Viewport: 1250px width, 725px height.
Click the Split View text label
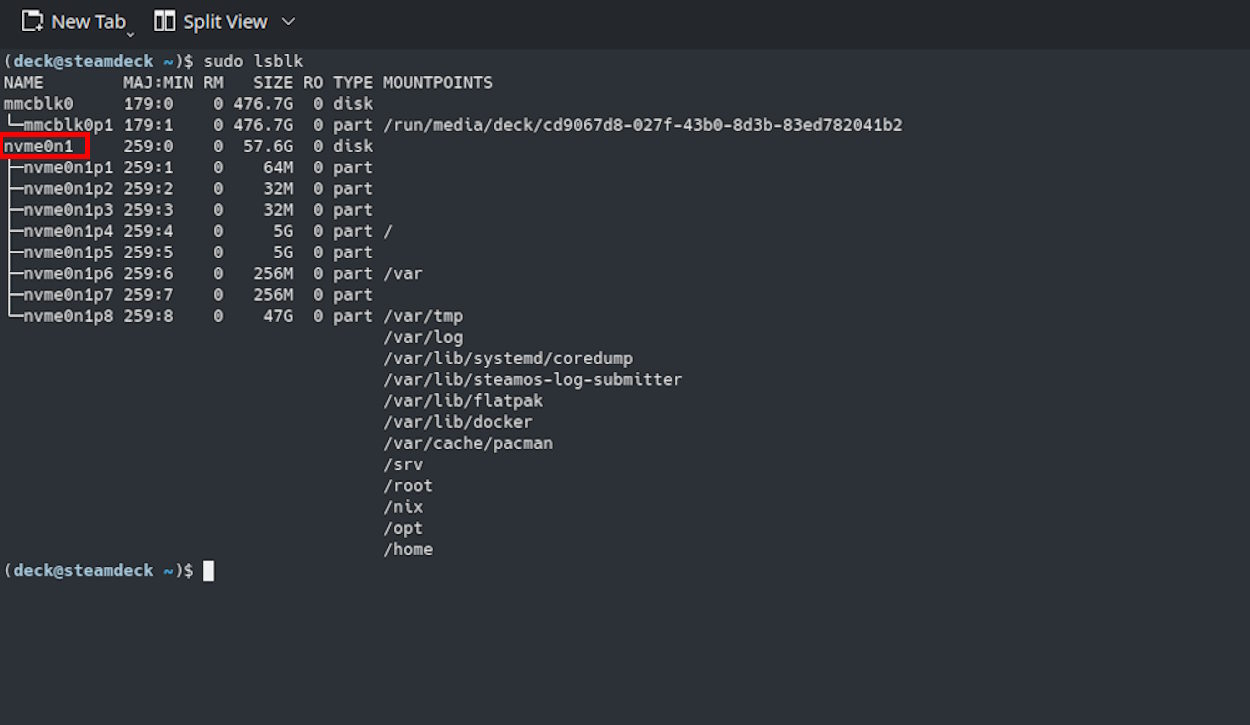click(x=225, y=21)
